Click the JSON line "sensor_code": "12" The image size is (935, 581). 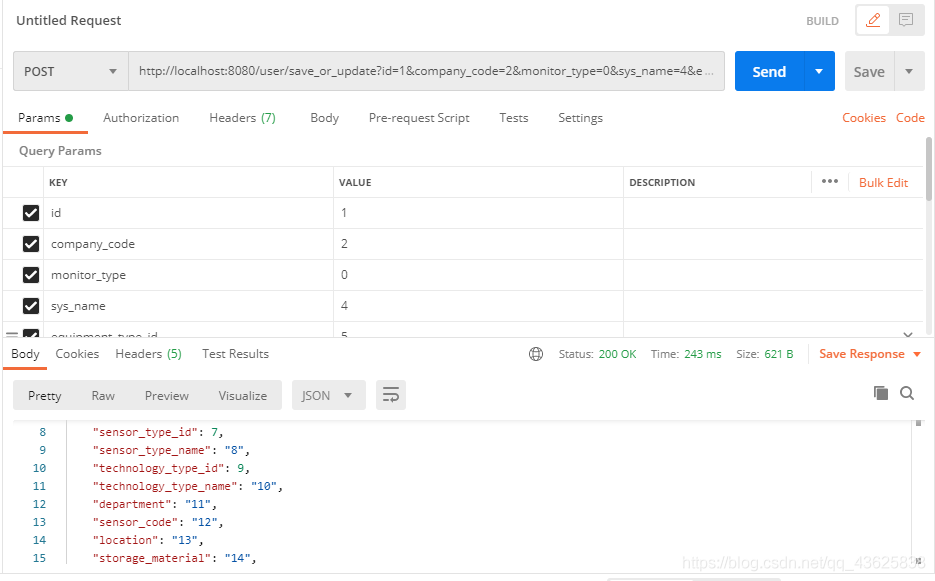pos(157,522)
